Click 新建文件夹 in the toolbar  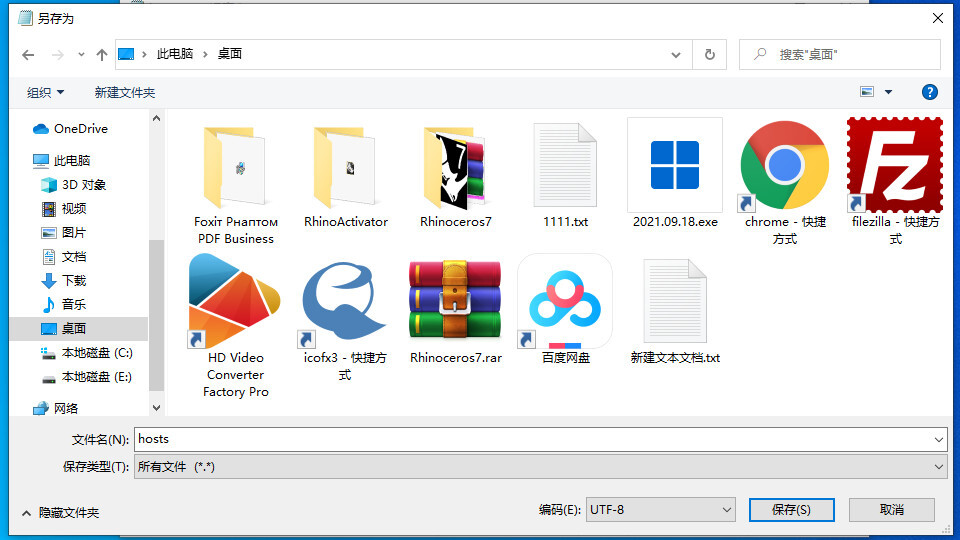pos(125,92)
